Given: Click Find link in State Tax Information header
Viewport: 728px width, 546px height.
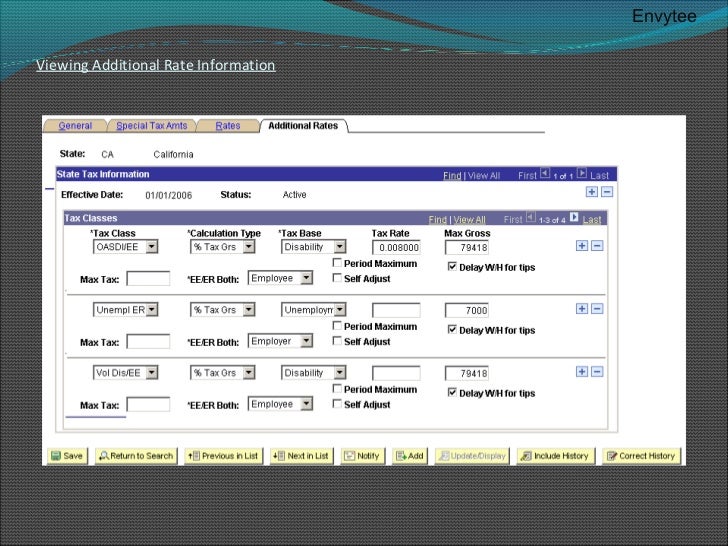Looking at the screenshot, I should point(452,176).
